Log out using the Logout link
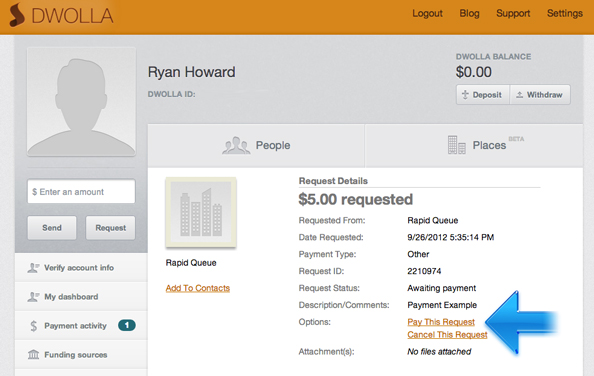The image size is (594, 376). (427, 13)
